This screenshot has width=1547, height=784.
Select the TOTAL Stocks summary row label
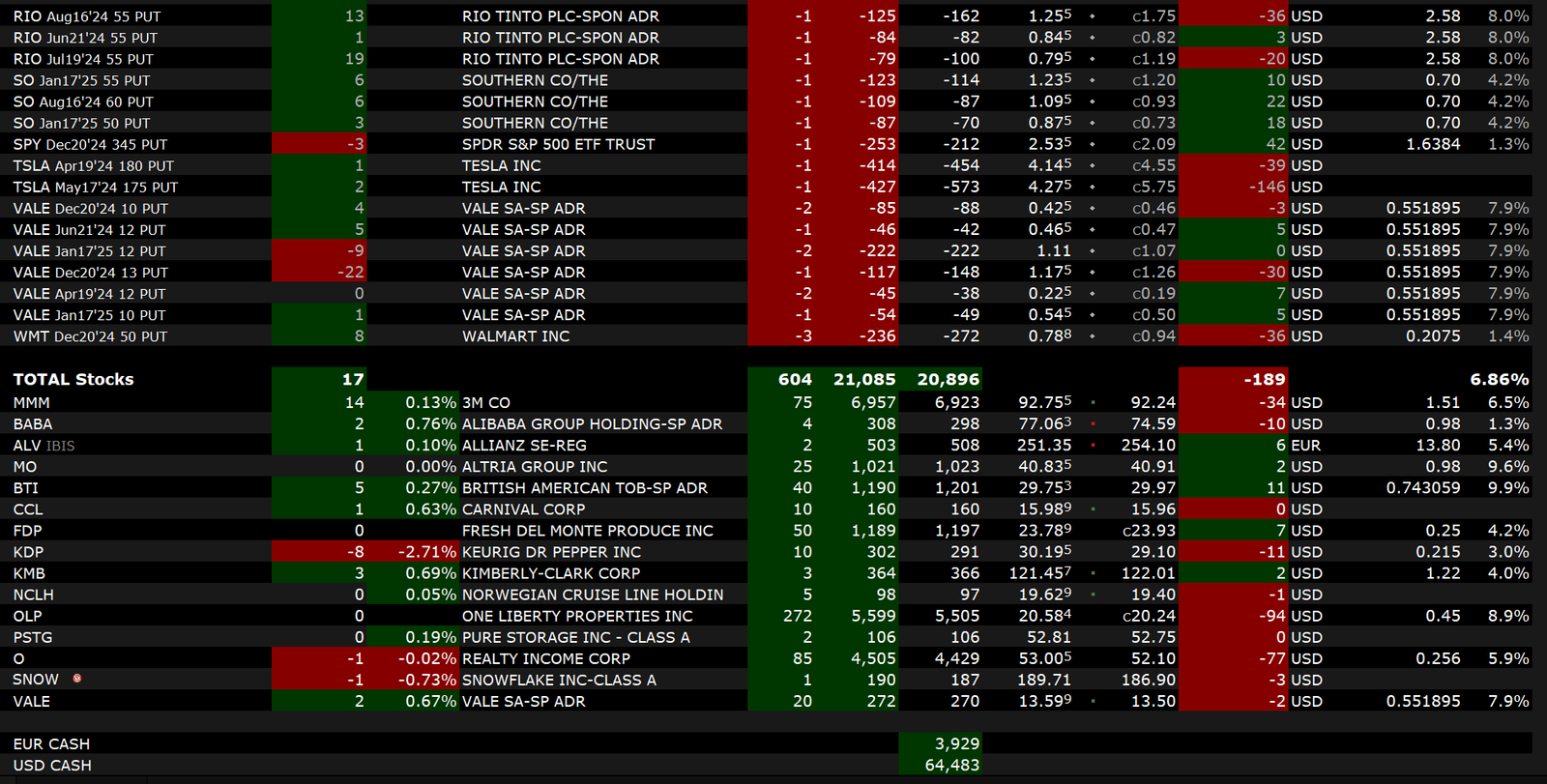tap(73, 380)
